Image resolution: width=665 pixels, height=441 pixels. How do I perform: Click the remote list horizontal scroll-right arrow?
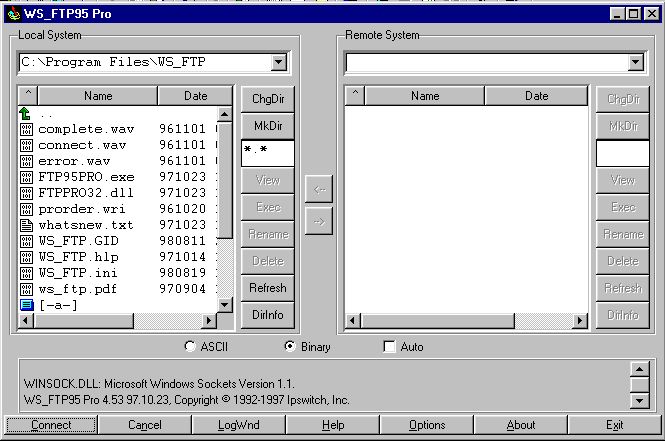point(580,321)
